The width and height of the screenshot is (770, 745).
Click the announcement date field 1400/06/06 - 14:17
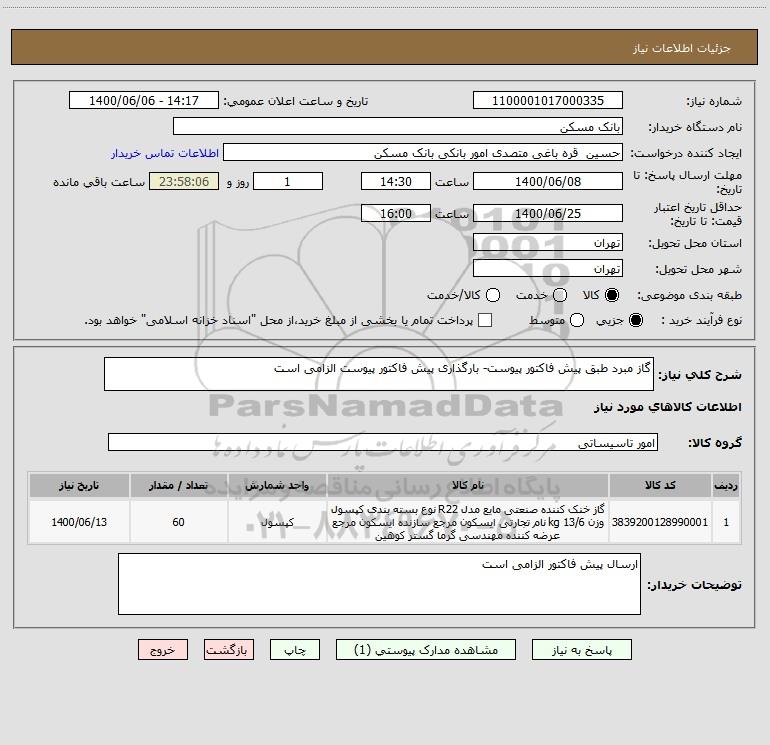[144, 100]
